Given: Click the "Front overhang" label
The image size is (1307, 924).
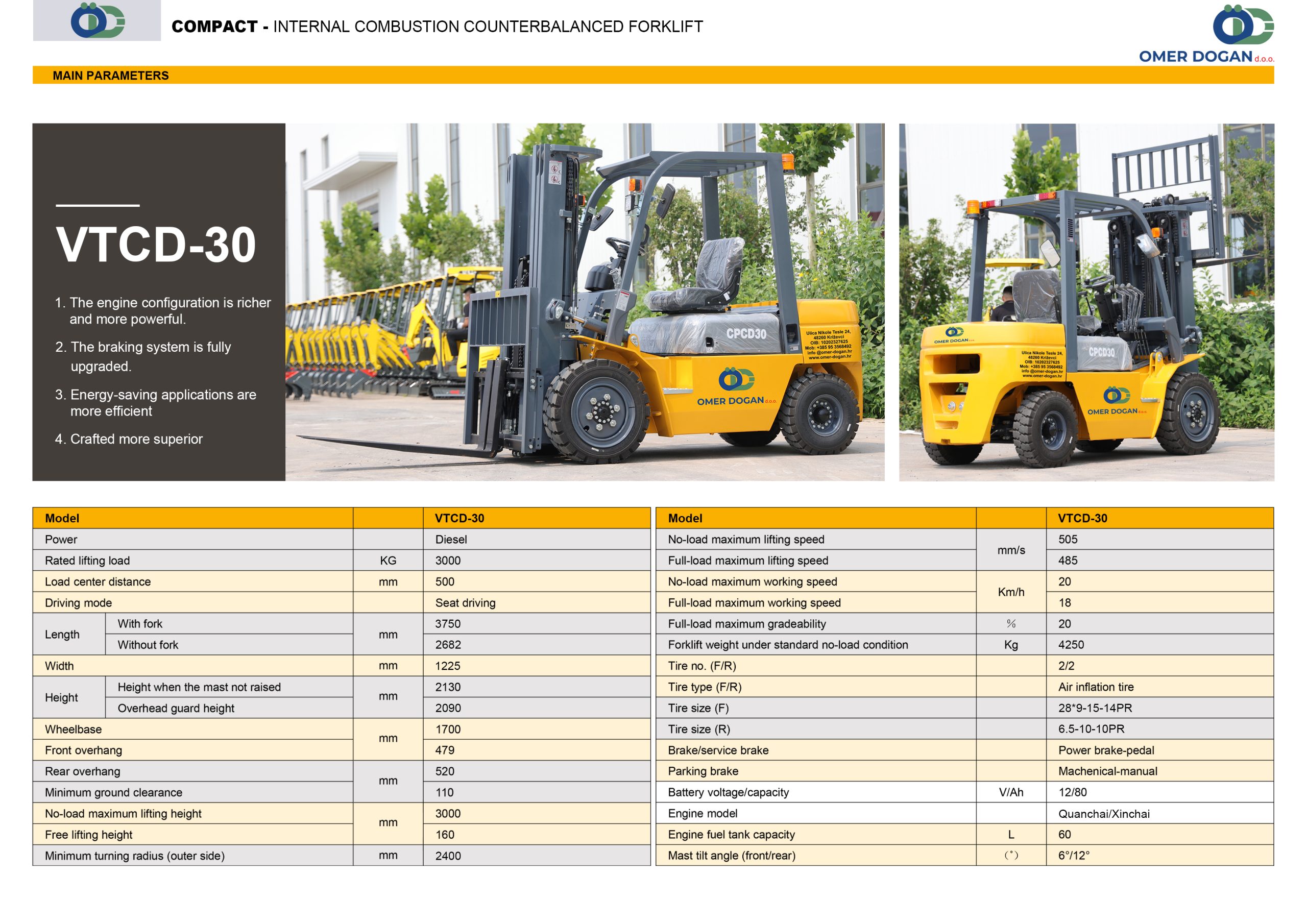Looking at the screenshot, I should tap(84, 750).
